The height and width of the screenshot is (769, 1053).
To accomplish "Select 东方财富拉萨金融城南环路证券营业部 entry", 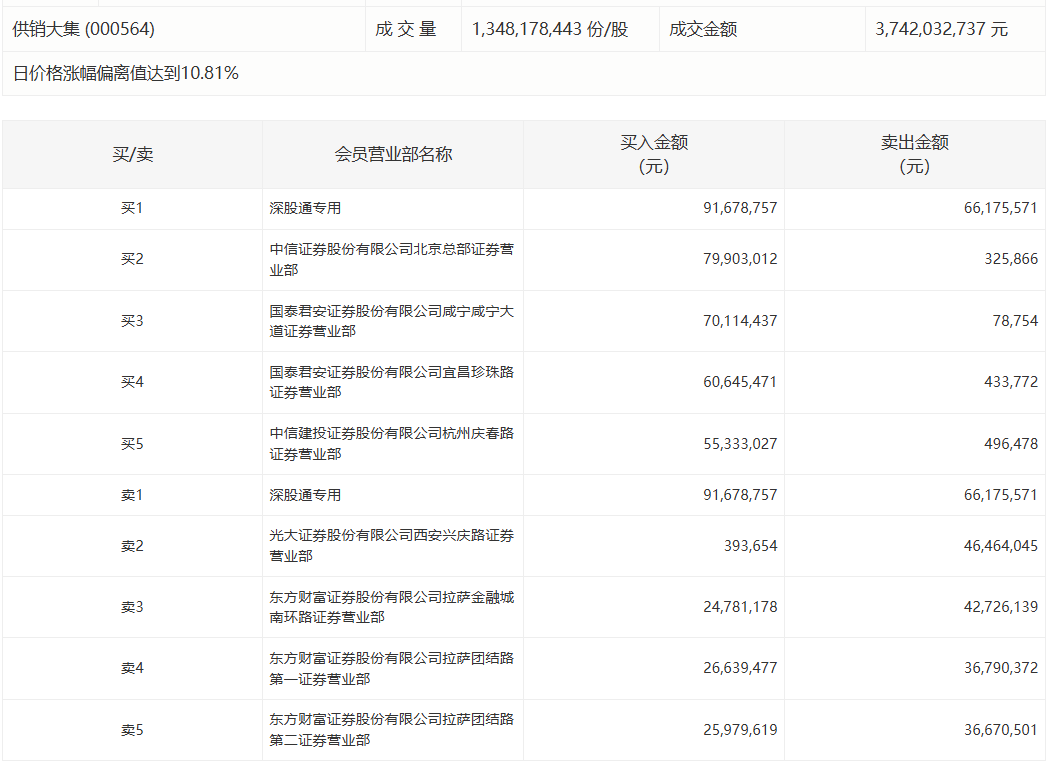I will (x=391, y=607).
